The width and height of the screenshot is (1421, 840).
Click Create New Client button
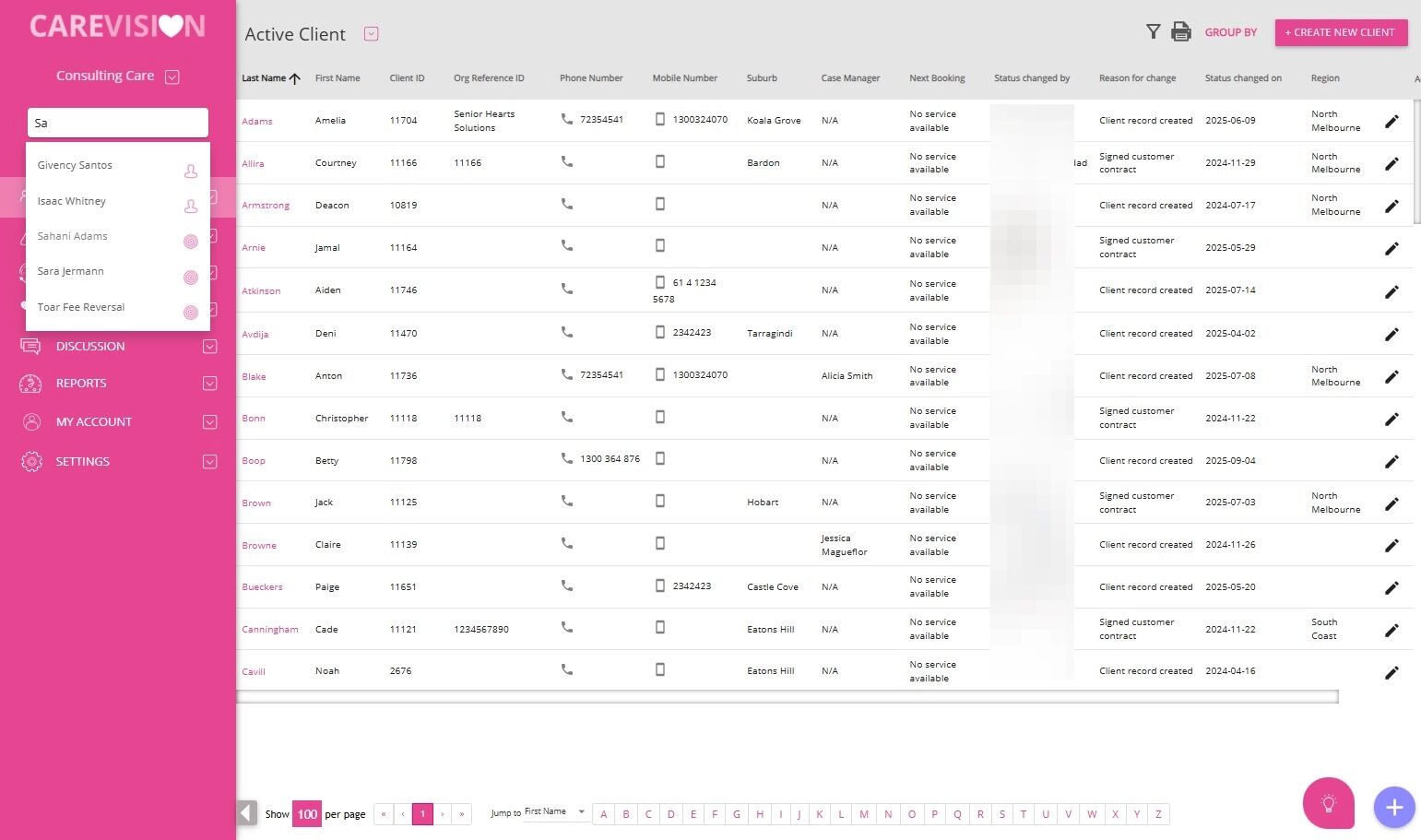point(1341,32)
